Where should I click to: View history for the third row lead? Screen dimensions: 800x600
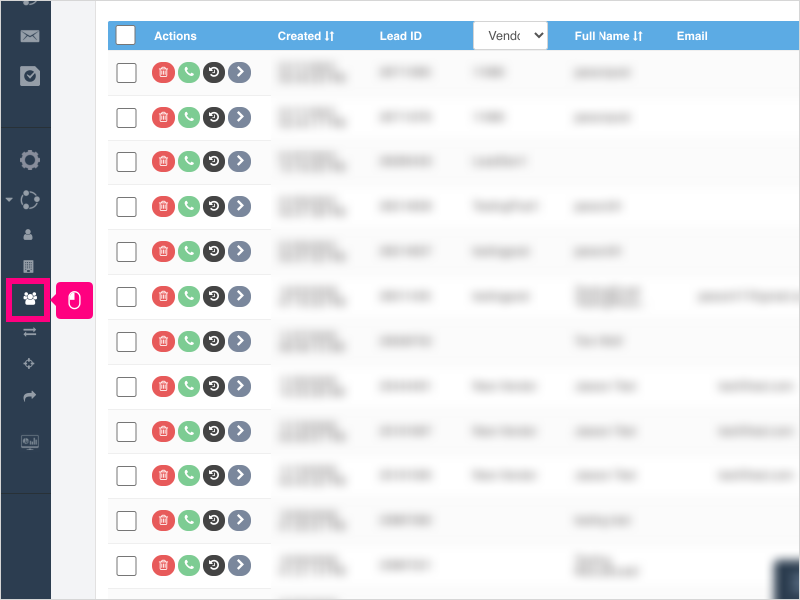coord(214,162)
